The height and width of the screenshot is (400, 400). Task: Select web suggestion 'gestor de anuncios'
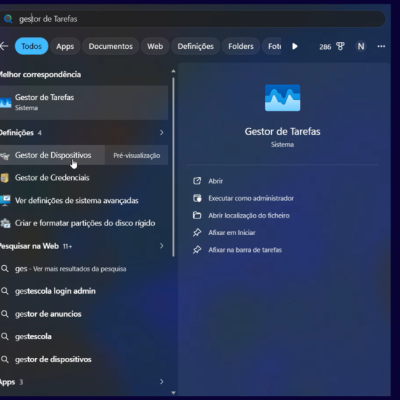tap(84, 314)
